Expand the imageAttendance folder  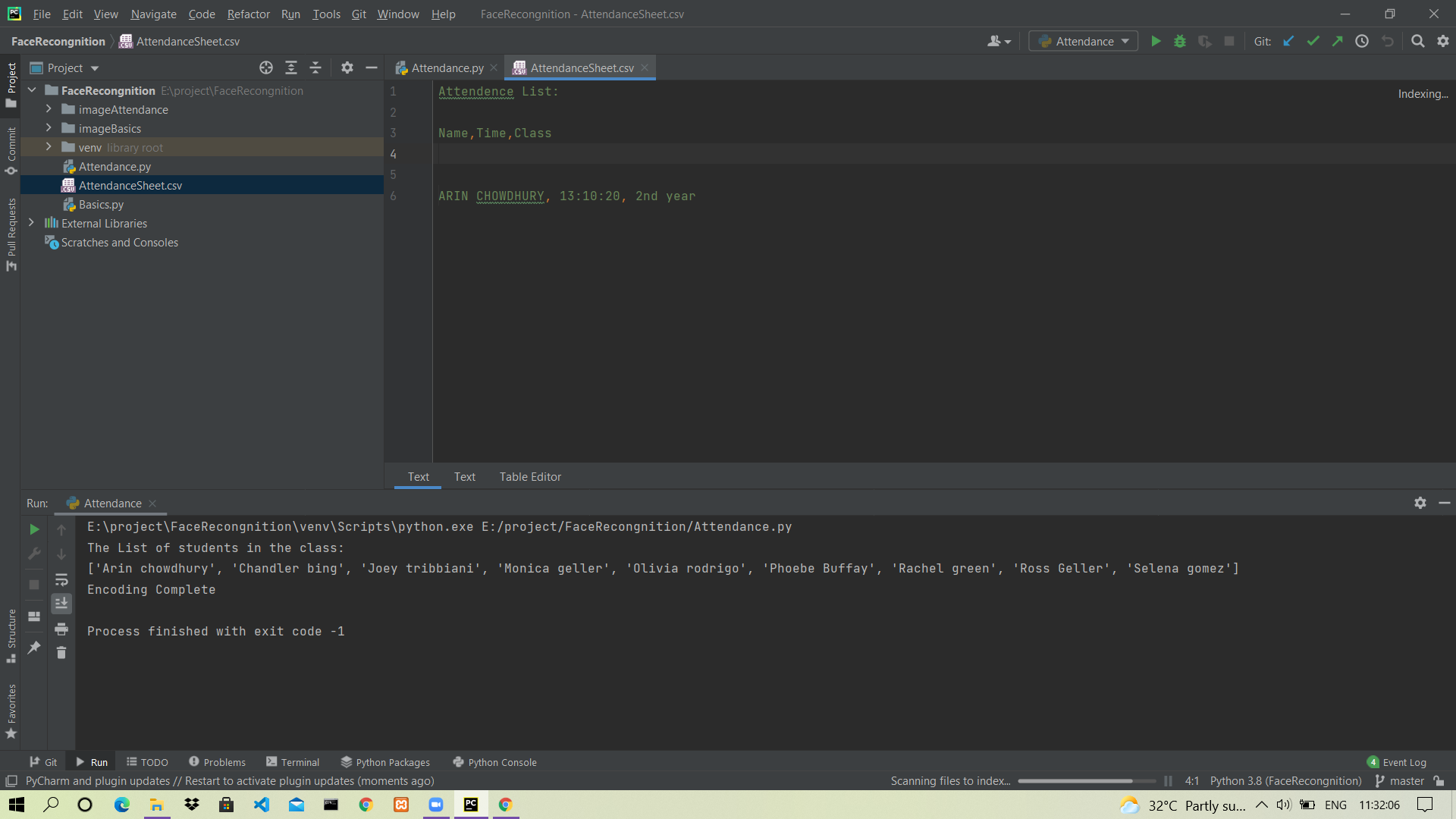pos(49,109)
